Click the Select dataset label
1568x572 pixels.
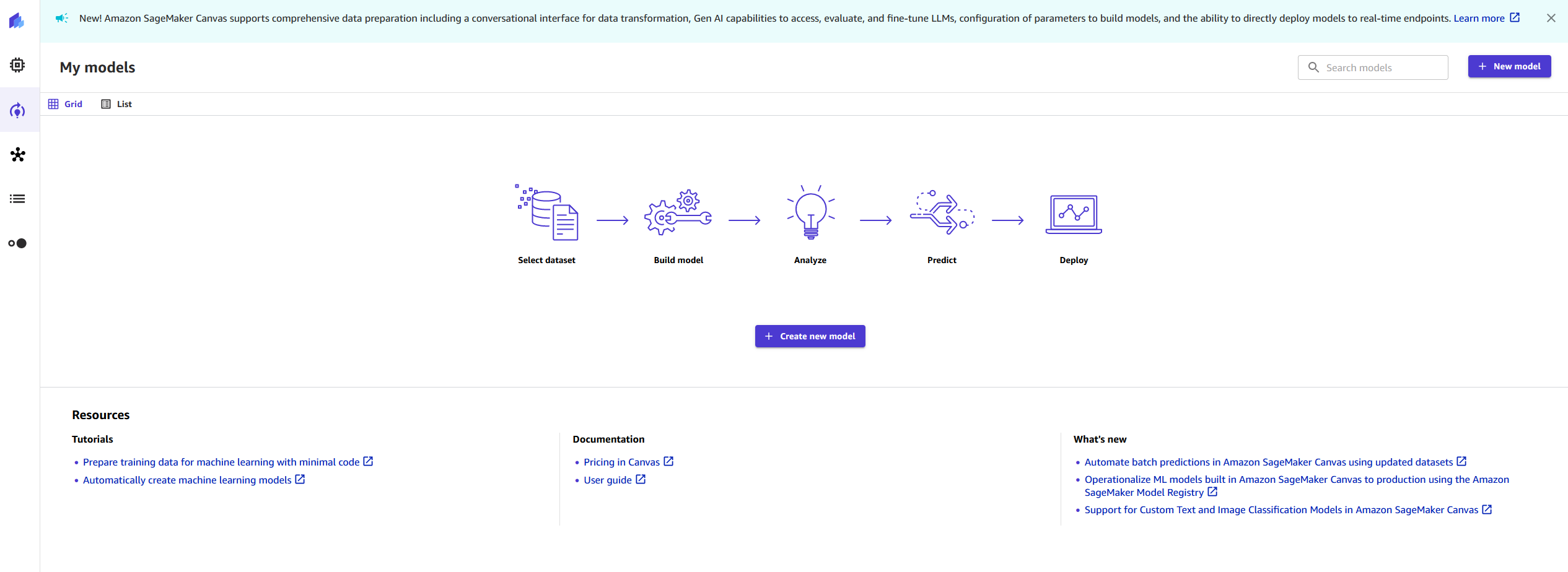546,260
